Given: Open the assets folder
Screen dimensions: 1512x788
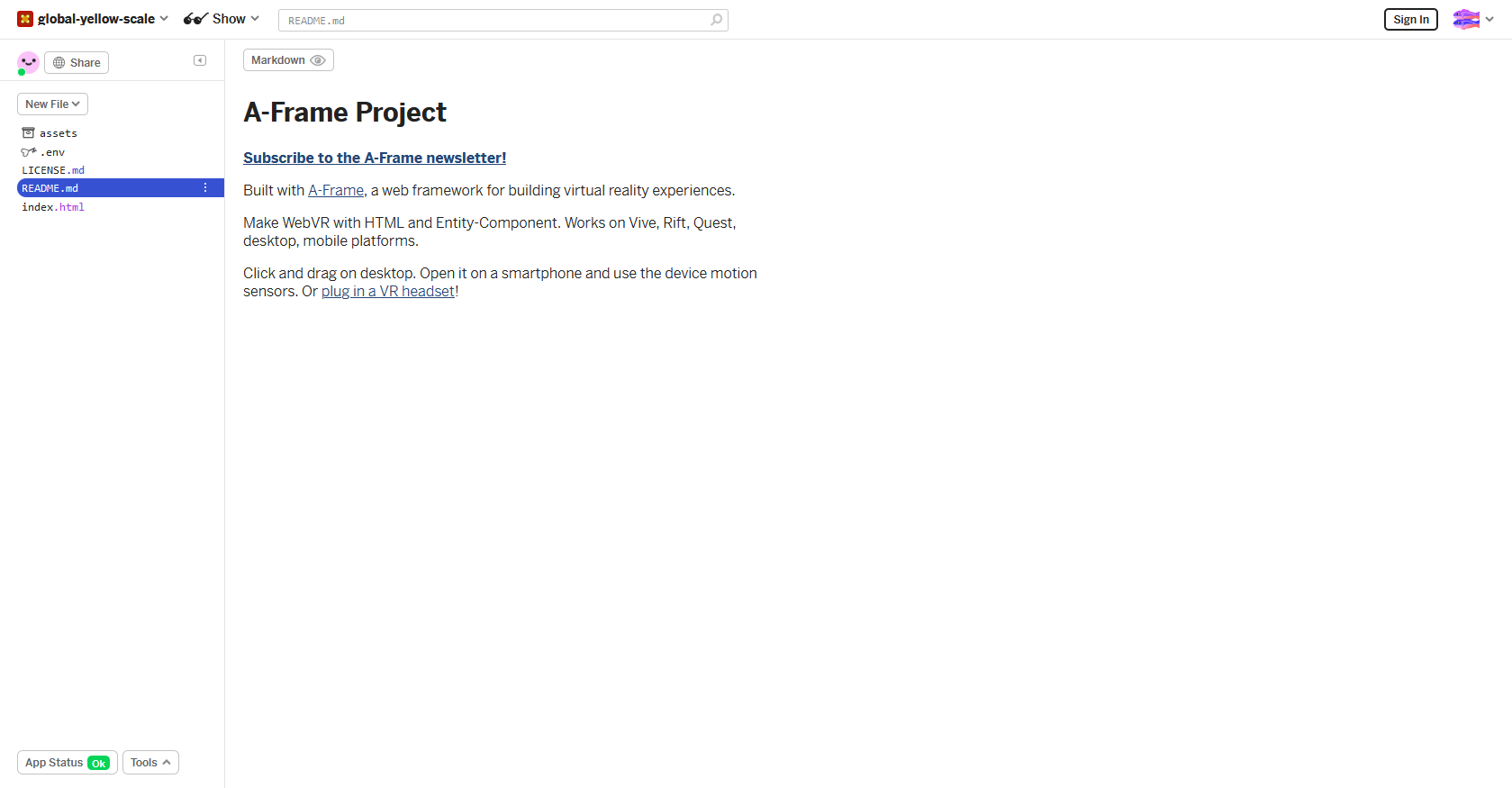Looking at the screenshot, I should pyautogui.click(x=59, y=133).
